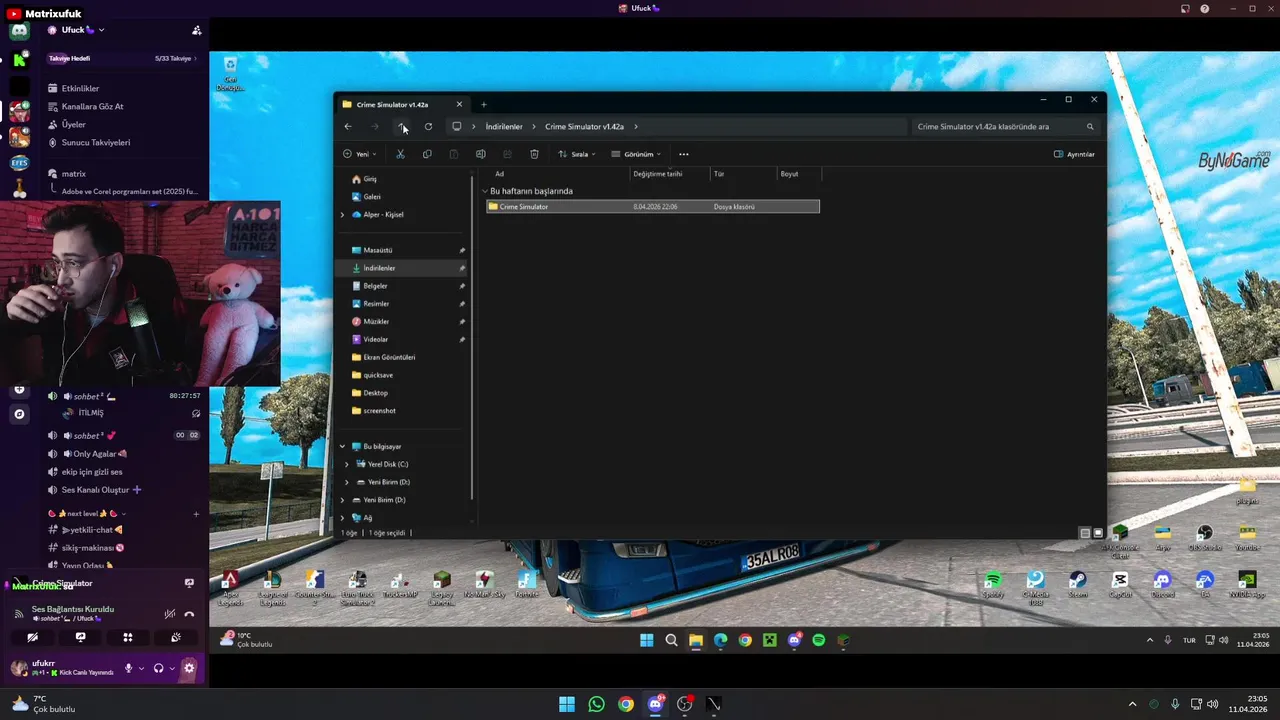1280x720 pixels.
Task: Unpin Belgeler via its pin icon
Action: [462, 286]
